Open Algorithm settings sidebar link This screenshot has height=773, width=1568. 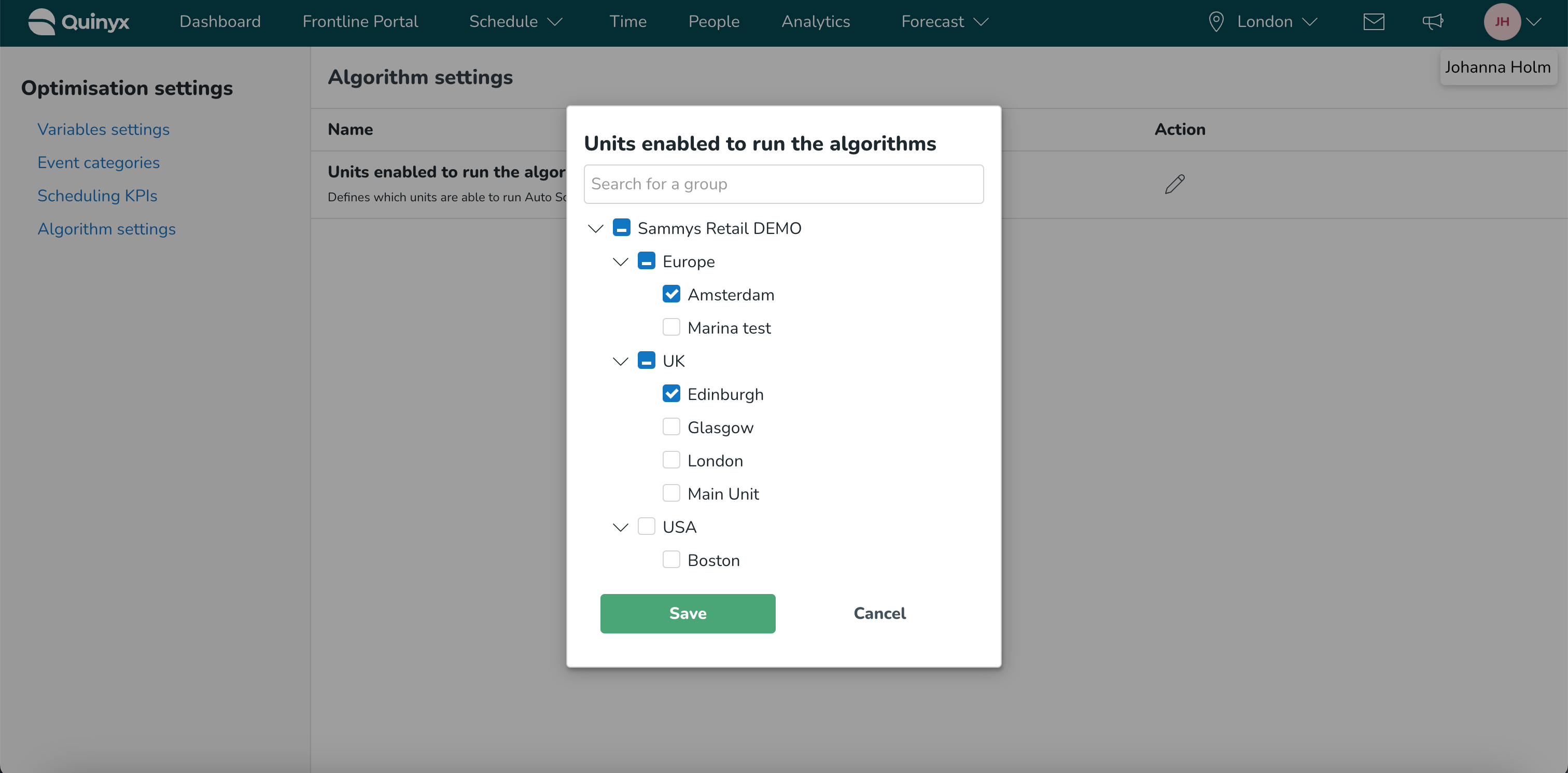coord(106,229)
